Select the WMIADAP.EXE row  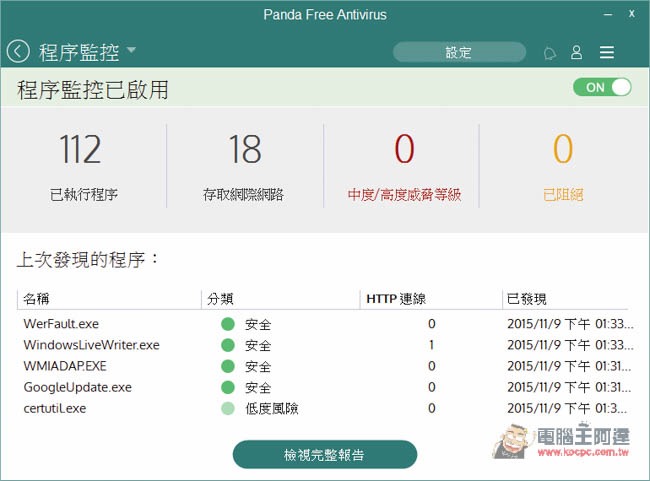[x=325, y=366]
